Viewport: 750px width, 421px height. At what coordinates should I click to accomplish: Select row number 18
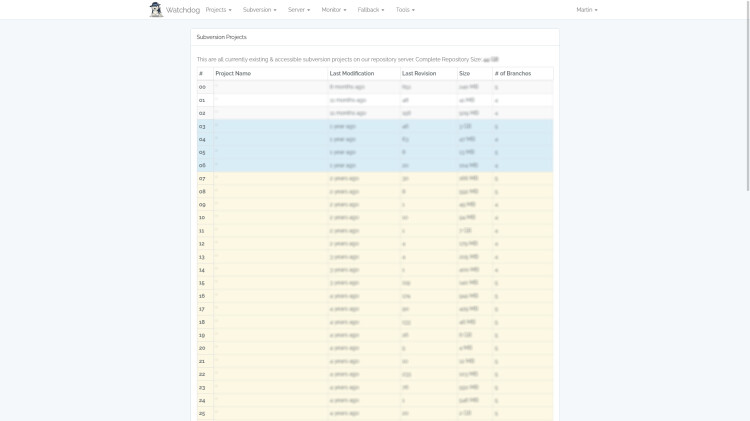(x=375, y=322)
